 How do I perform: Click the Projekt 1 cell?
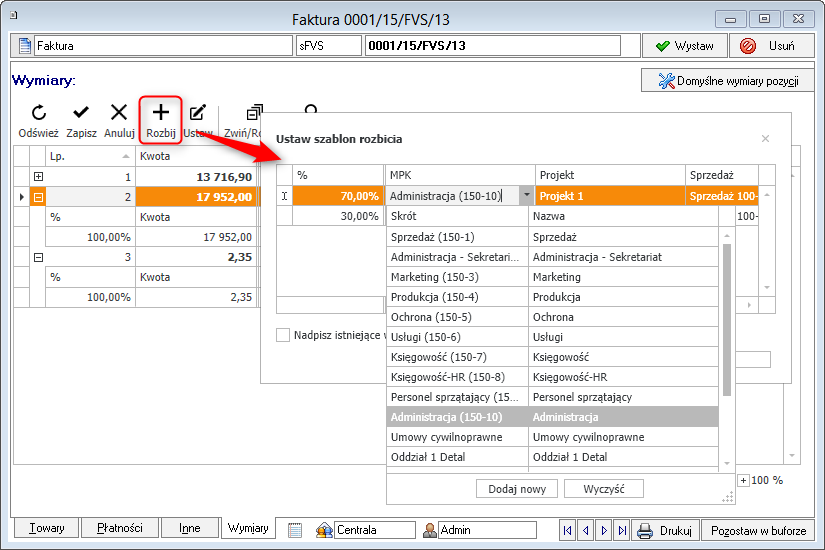click(x=610, y=196)
